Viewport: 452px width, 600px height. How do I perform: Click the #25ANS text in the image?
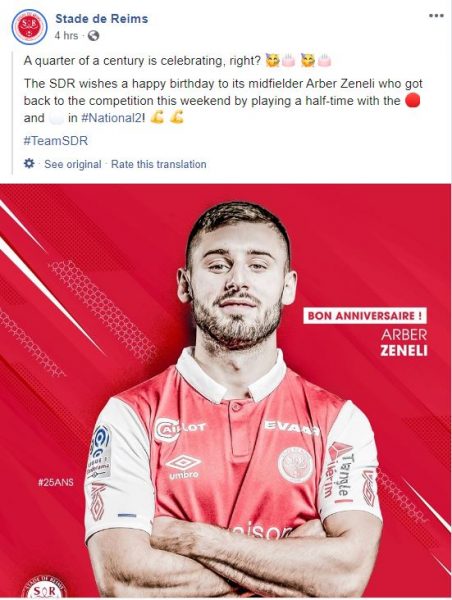coord(55,482)
